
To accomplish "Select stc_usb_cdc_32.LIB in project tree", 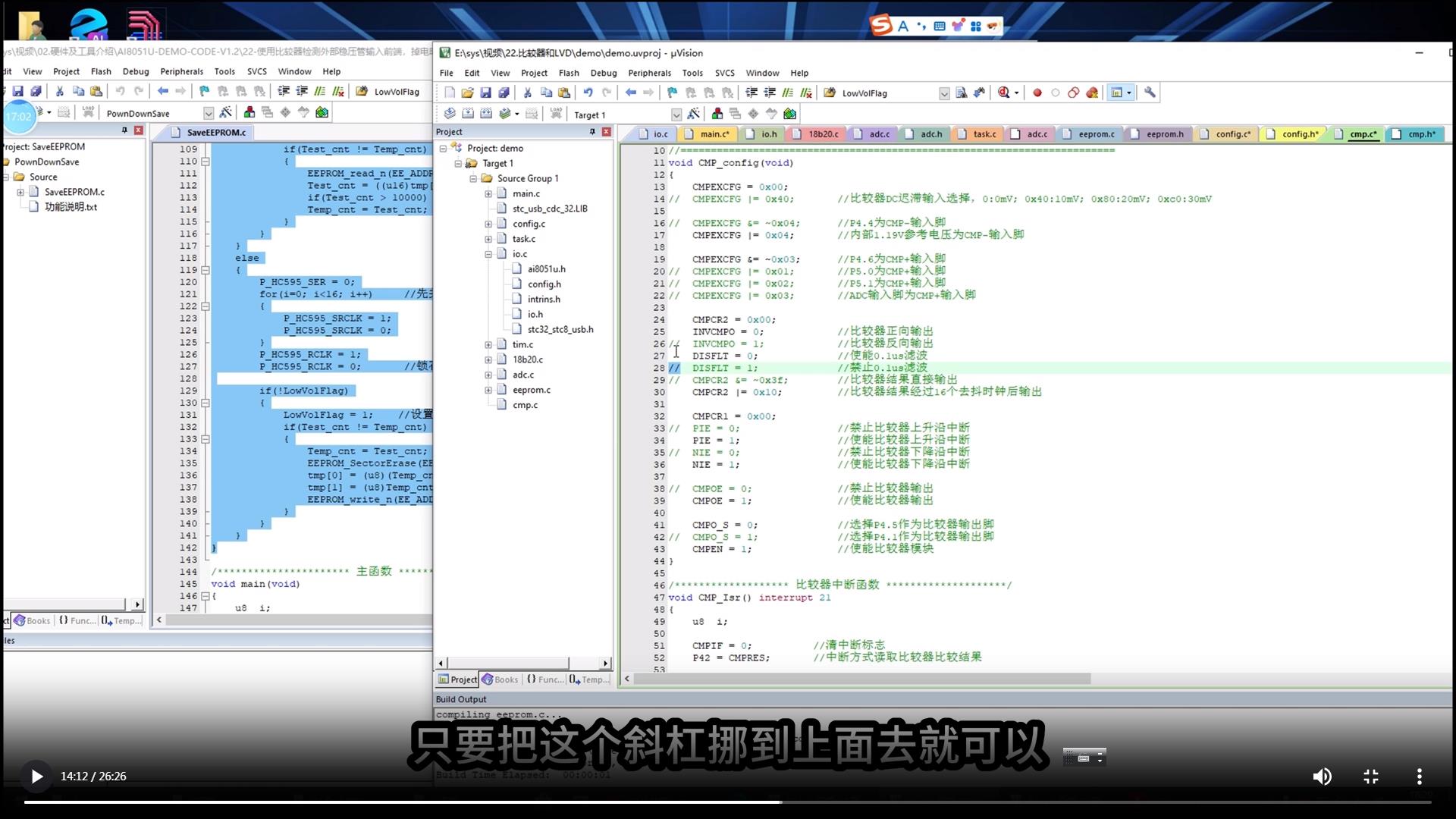I will 550,209.
